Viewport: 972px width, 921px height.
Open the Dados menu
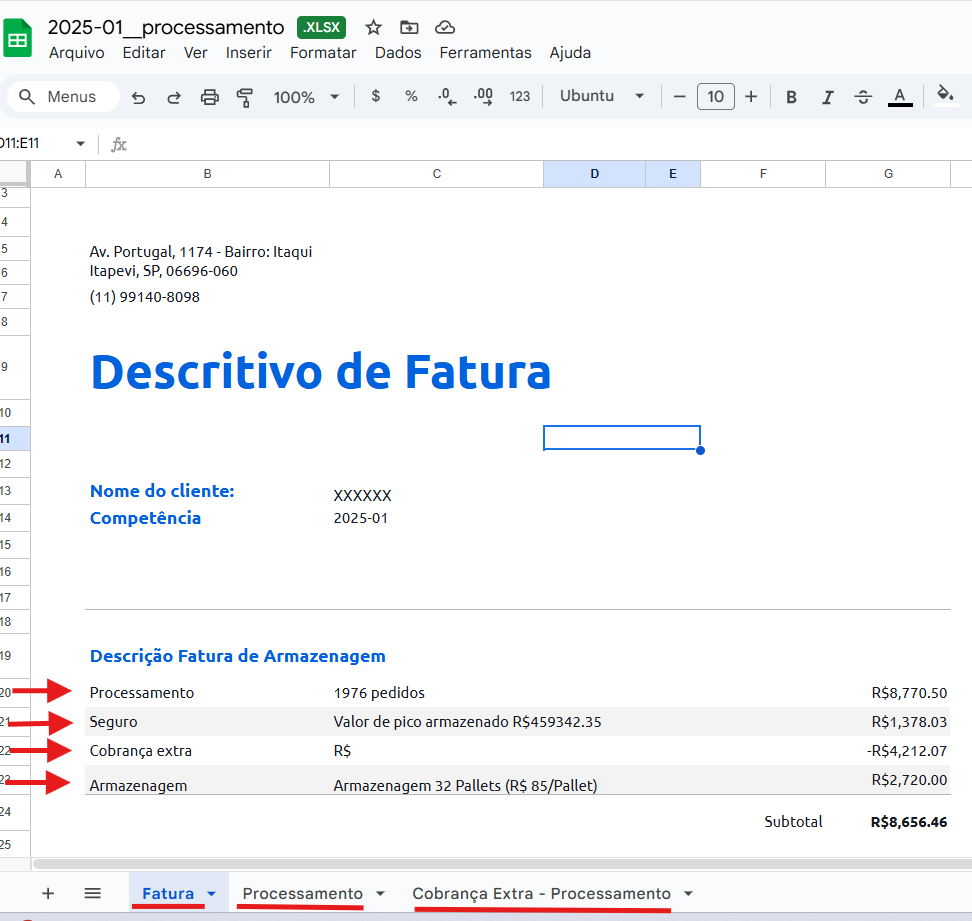pos(398,52)
